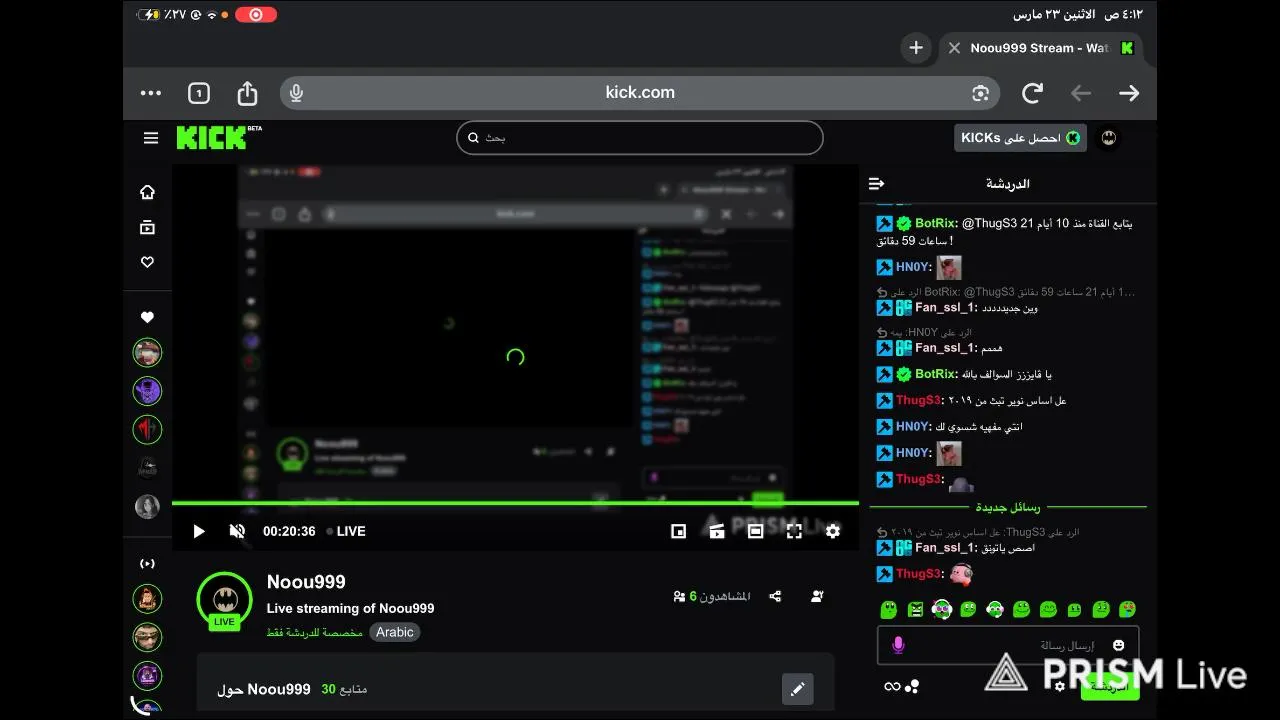Image resolution: width=1280 pixels, height=720 pixels.
Task: Open the profile avatar menu in the top bar
Action: coord(1109,138)
